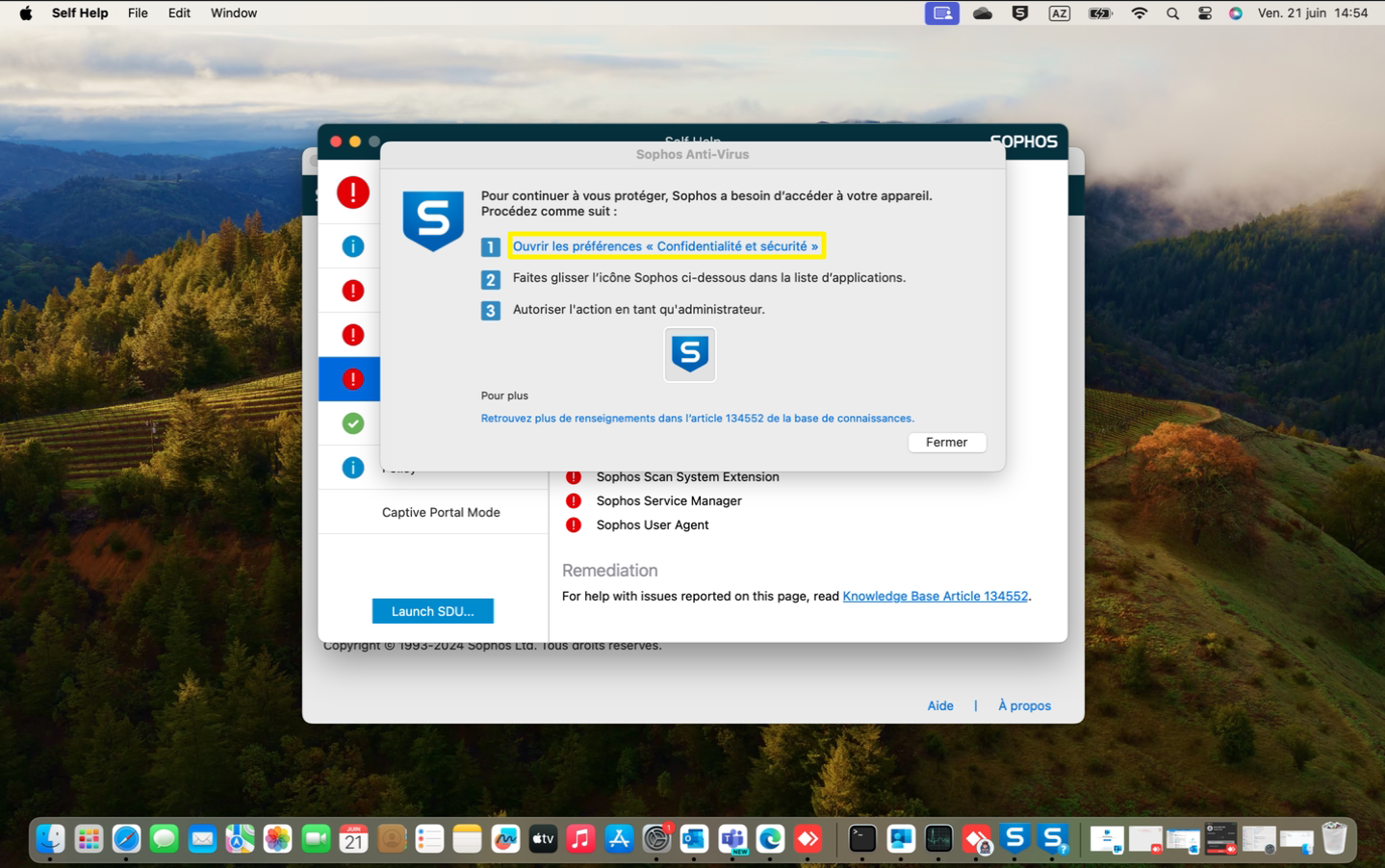
Task: Click the red icon beside Sophos Scan System Extension
Action: pyautogui.click(x=574, y=477)
